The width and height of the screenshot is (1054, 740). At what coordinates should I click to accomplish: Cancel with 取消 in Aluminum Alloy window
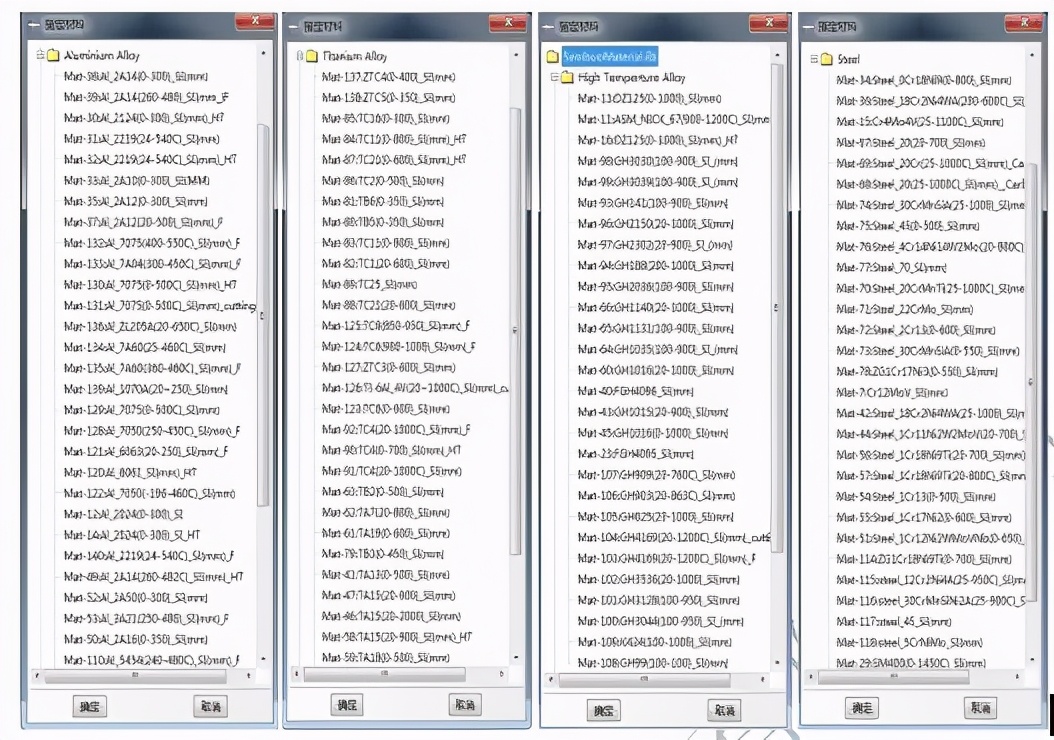click(210, 706)
